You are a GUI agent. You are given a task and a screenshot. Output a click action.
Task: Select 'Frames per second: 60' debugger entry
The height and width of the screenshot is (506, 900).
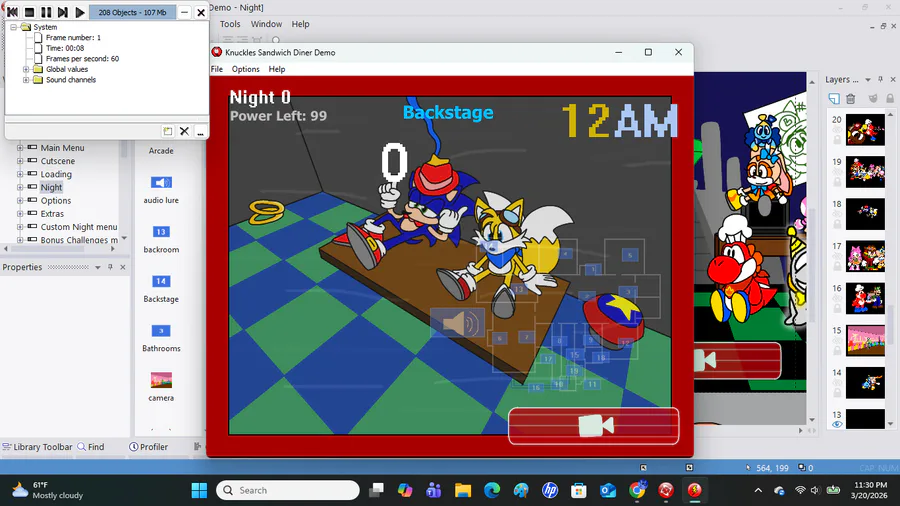pos(83,59)
